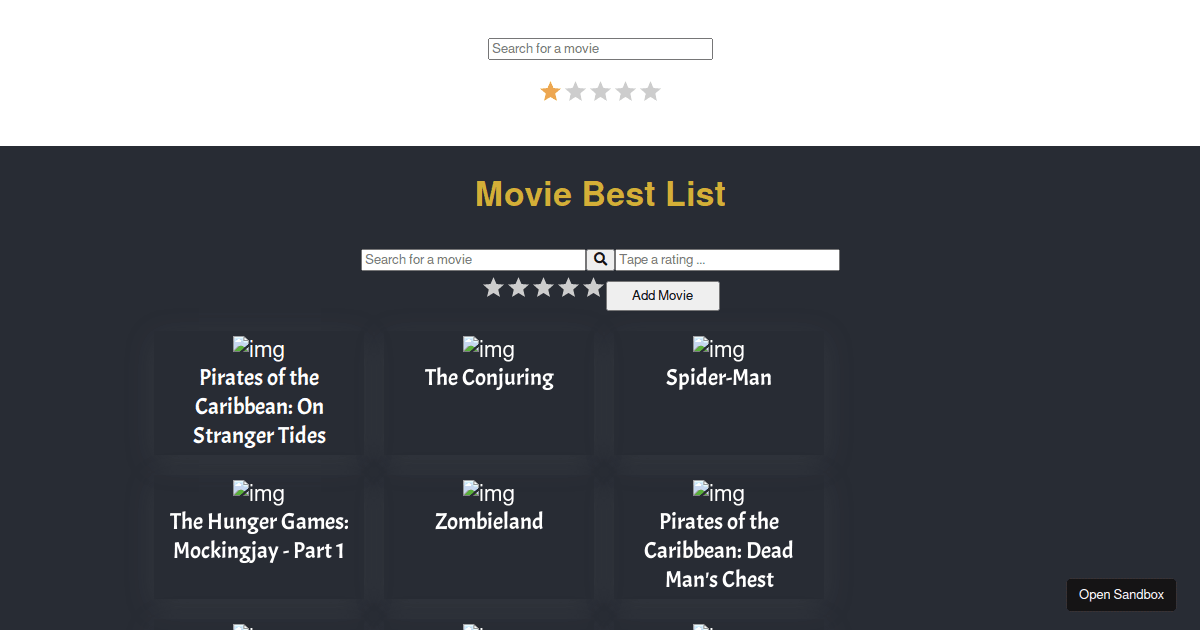Choose fourth star beside the Add Movie button

click(568, 288)
